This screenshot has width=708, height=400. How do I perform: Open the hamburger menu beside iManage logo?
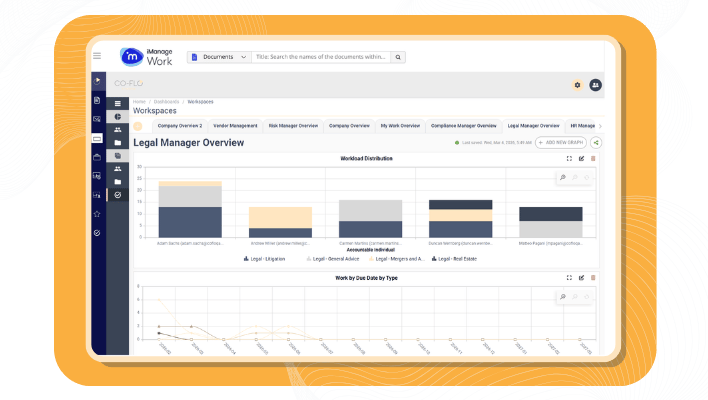97,56
